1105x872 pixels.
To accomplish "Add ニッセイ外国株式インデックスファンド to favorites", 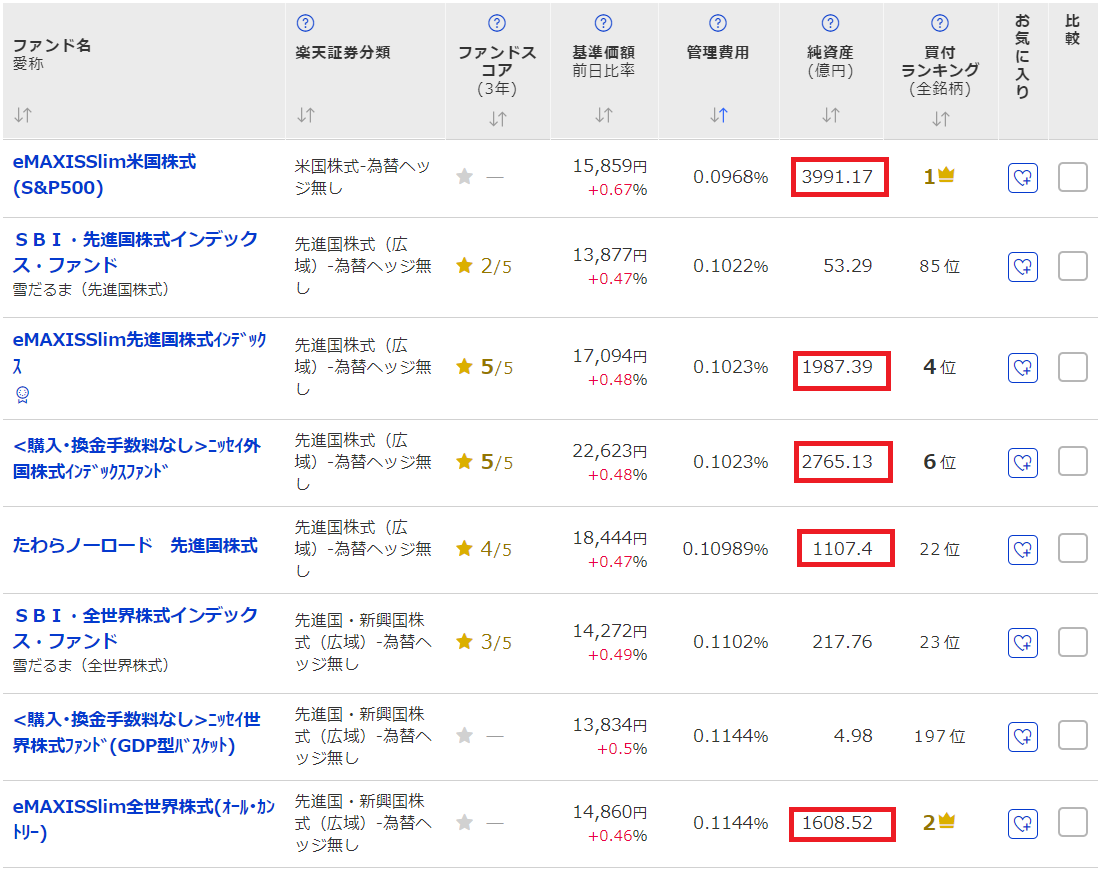I will pyautogui.click(x=1023, y=462).
